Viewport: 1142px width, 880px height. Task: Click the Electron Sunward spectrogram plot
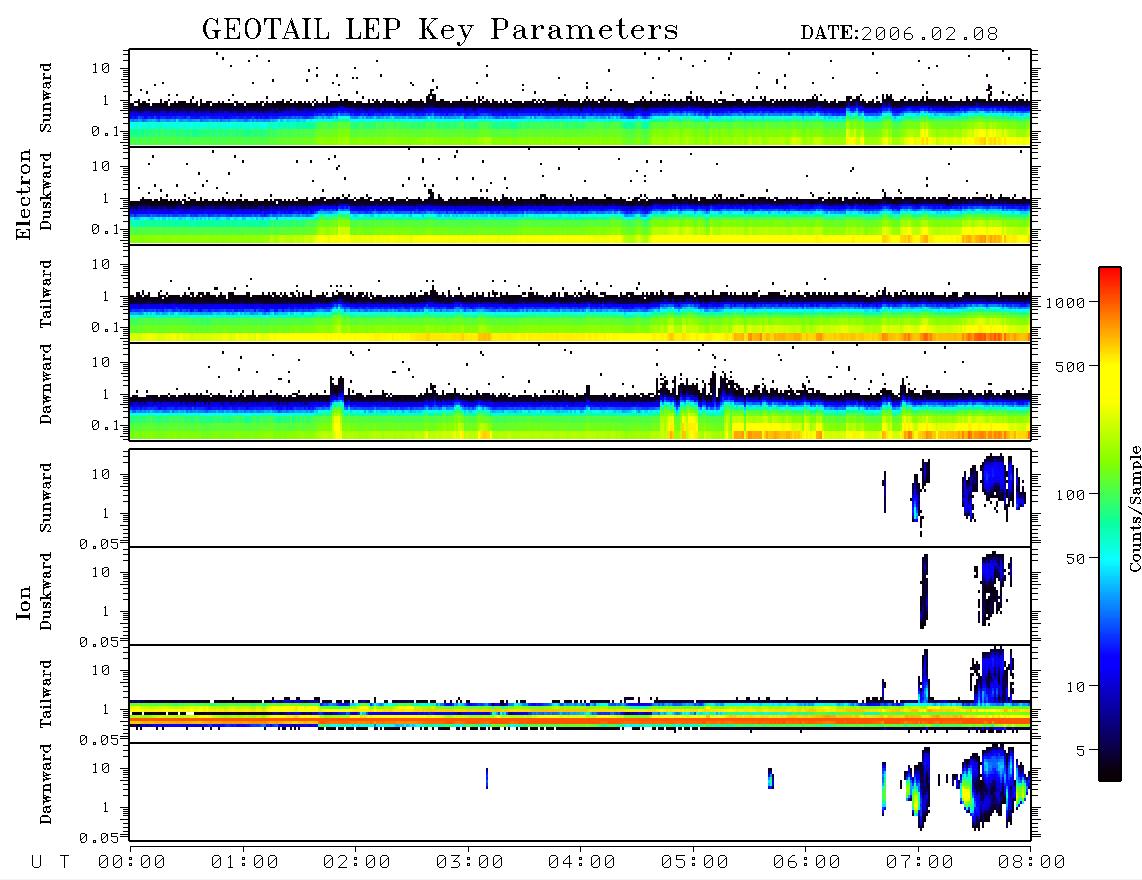(580, 98)
